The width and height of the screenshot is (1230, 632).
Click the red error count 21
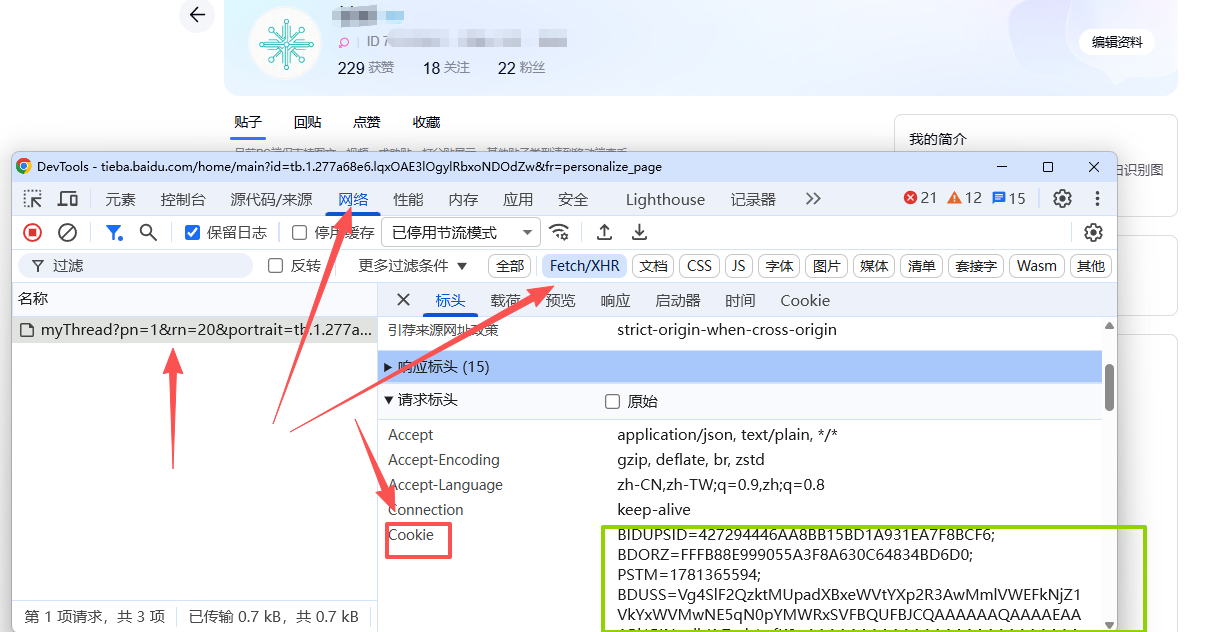pos(920,198)
